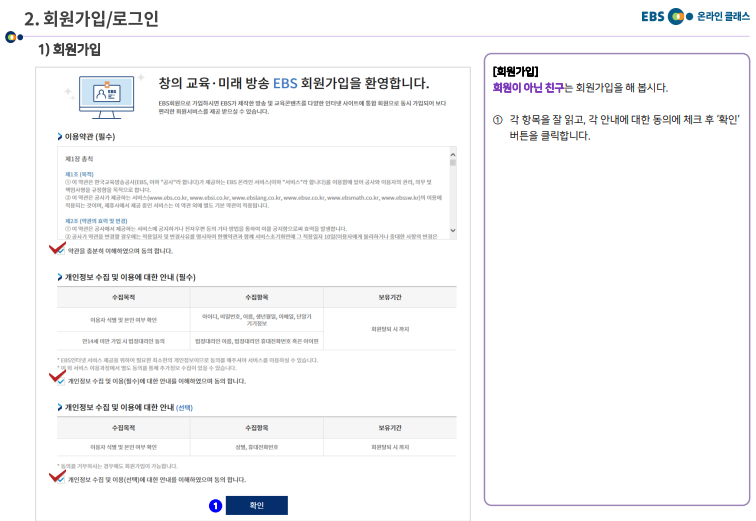Check the 약관을 충분히 이해하였으며 동의 checkbox
756x521 pixels.
61,251
